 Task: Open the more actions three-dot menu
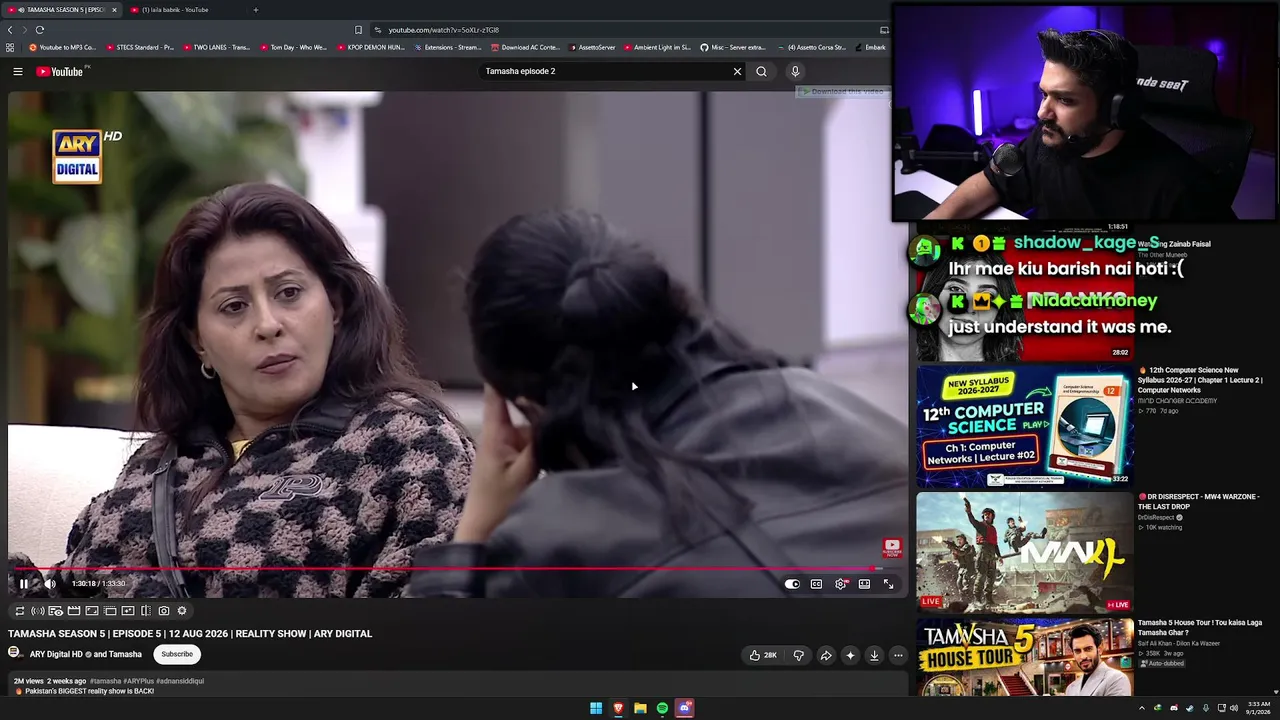[898, 655]
